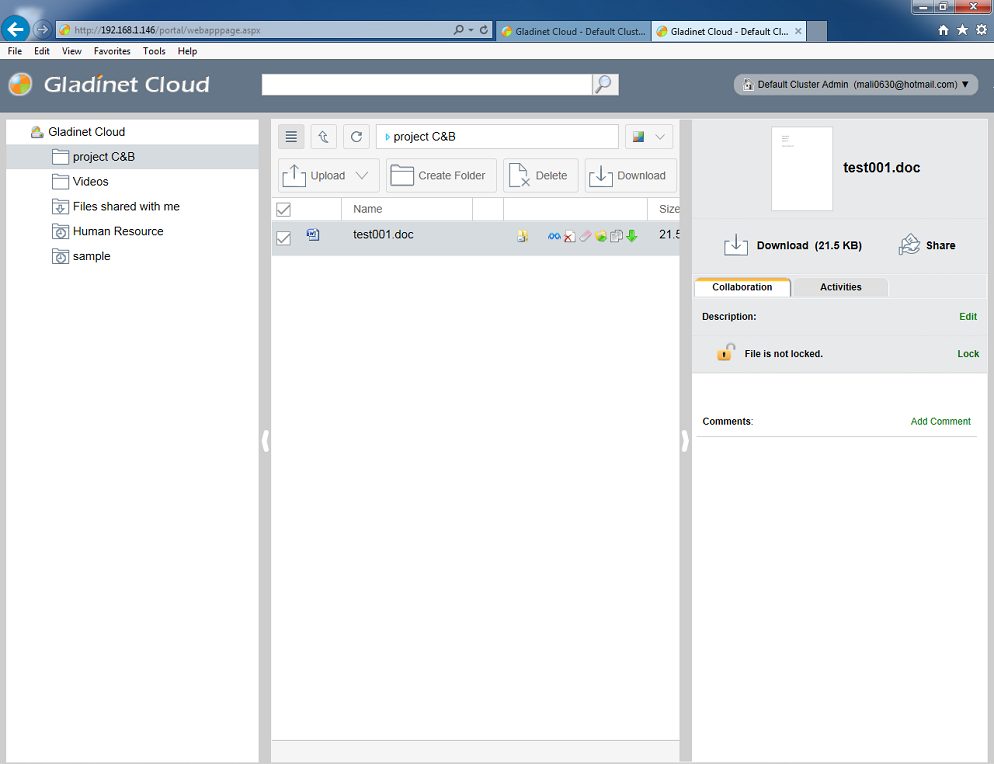Viewport: 994px width, 764px height.
Task: Open the Default Cluster Admin user menu
Action: click(855, 84)
